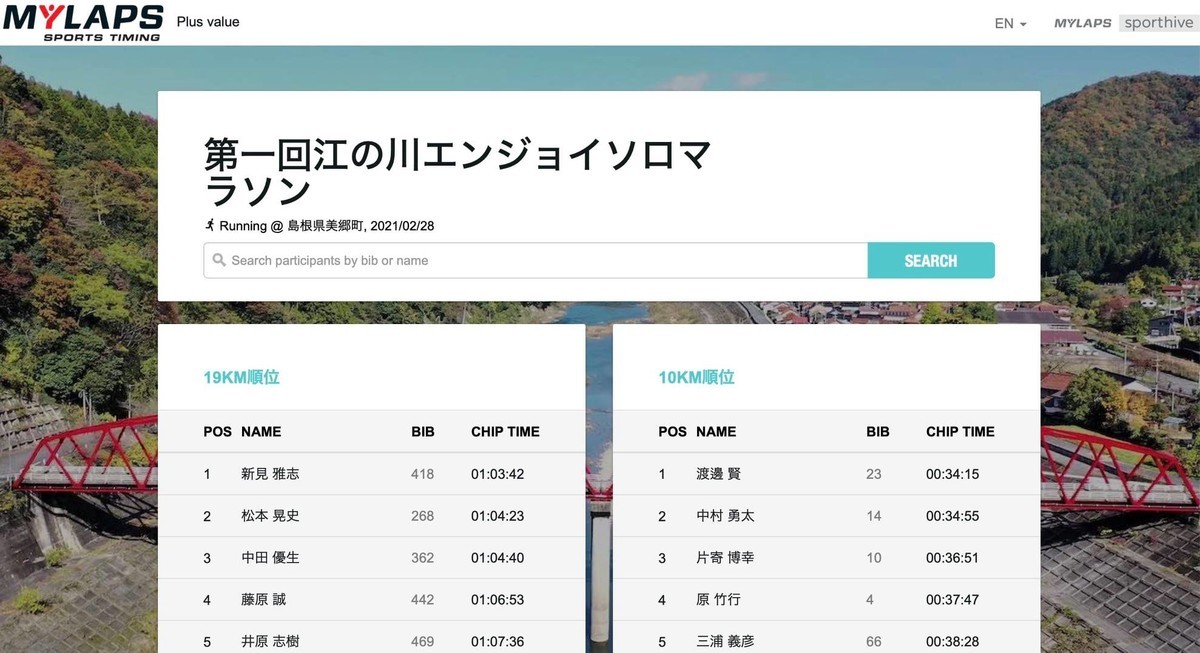The height and width of the screenshot is (653, 1200).
Task: Select runner 渡邊 賢 in 10KM table
Action: coord(718,474)
